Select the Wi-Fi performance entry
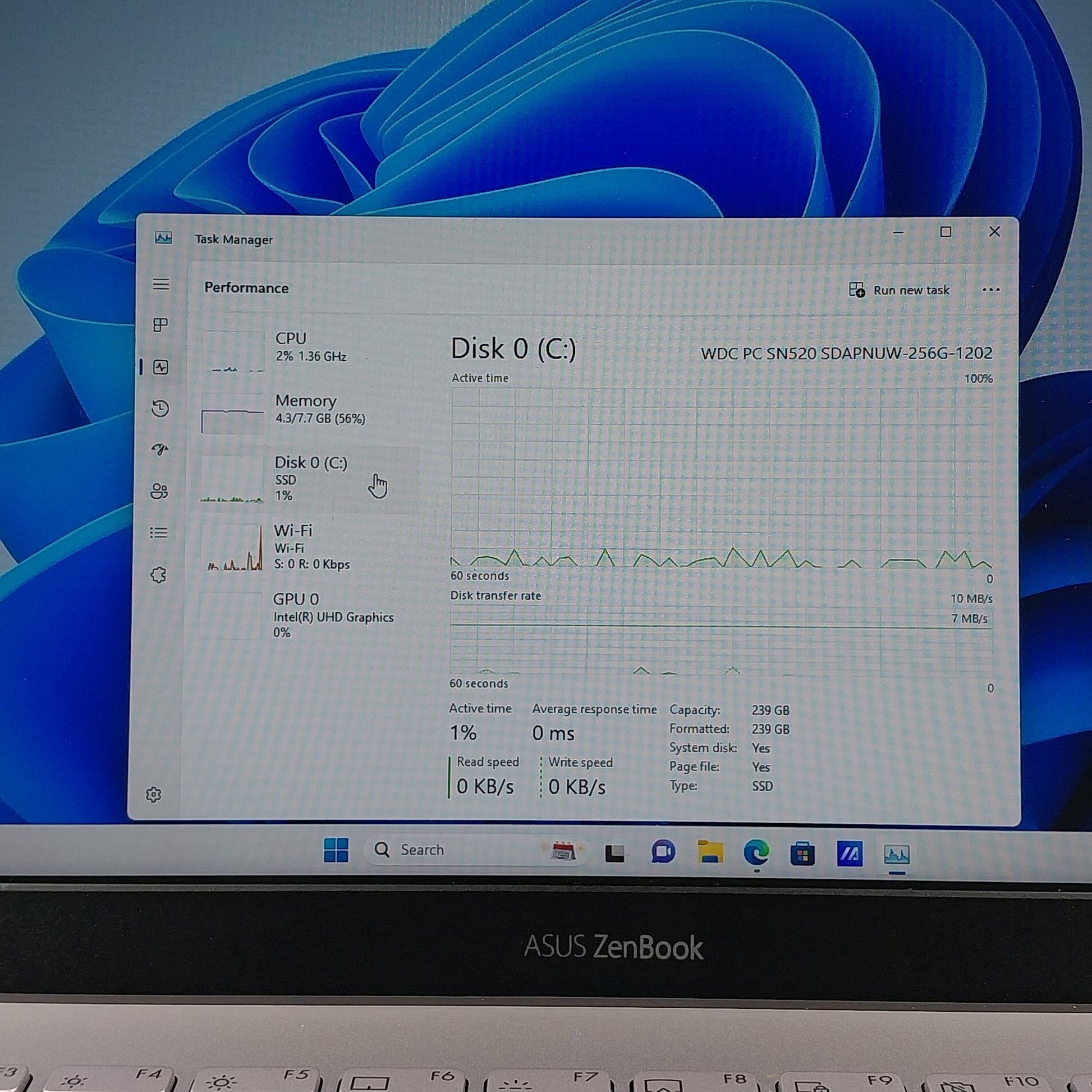This screenshot has width=1092, height=1092. tap(308, 547)
